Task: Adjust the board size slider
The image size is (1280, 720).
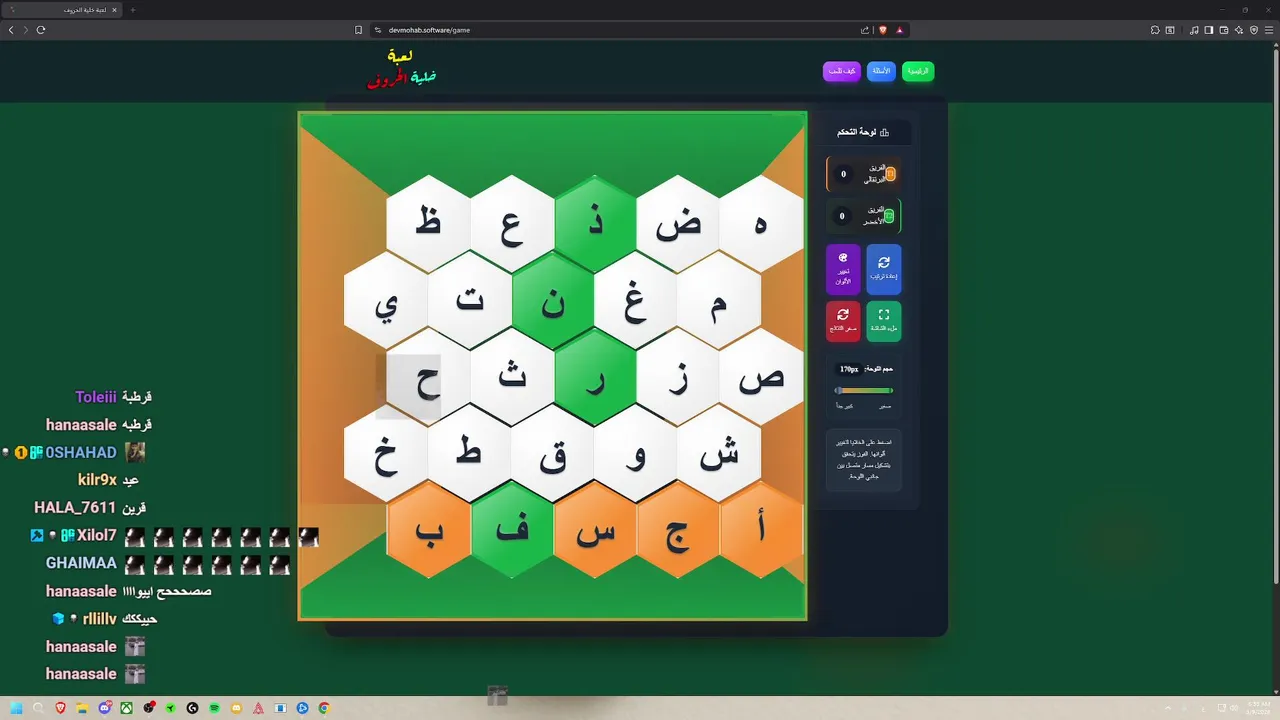Action: pyautogui.click(x=864, y=391)
